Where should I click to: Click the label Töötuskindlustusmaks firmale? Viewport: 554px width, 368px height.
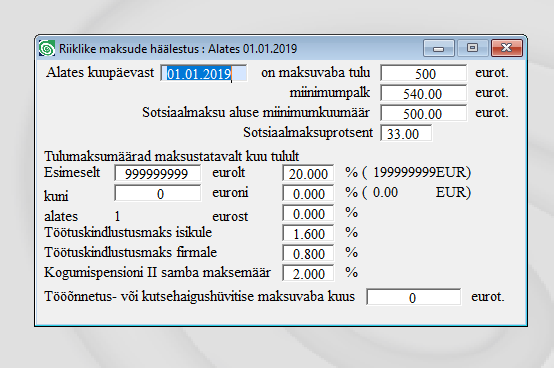(x=130, y=253)
